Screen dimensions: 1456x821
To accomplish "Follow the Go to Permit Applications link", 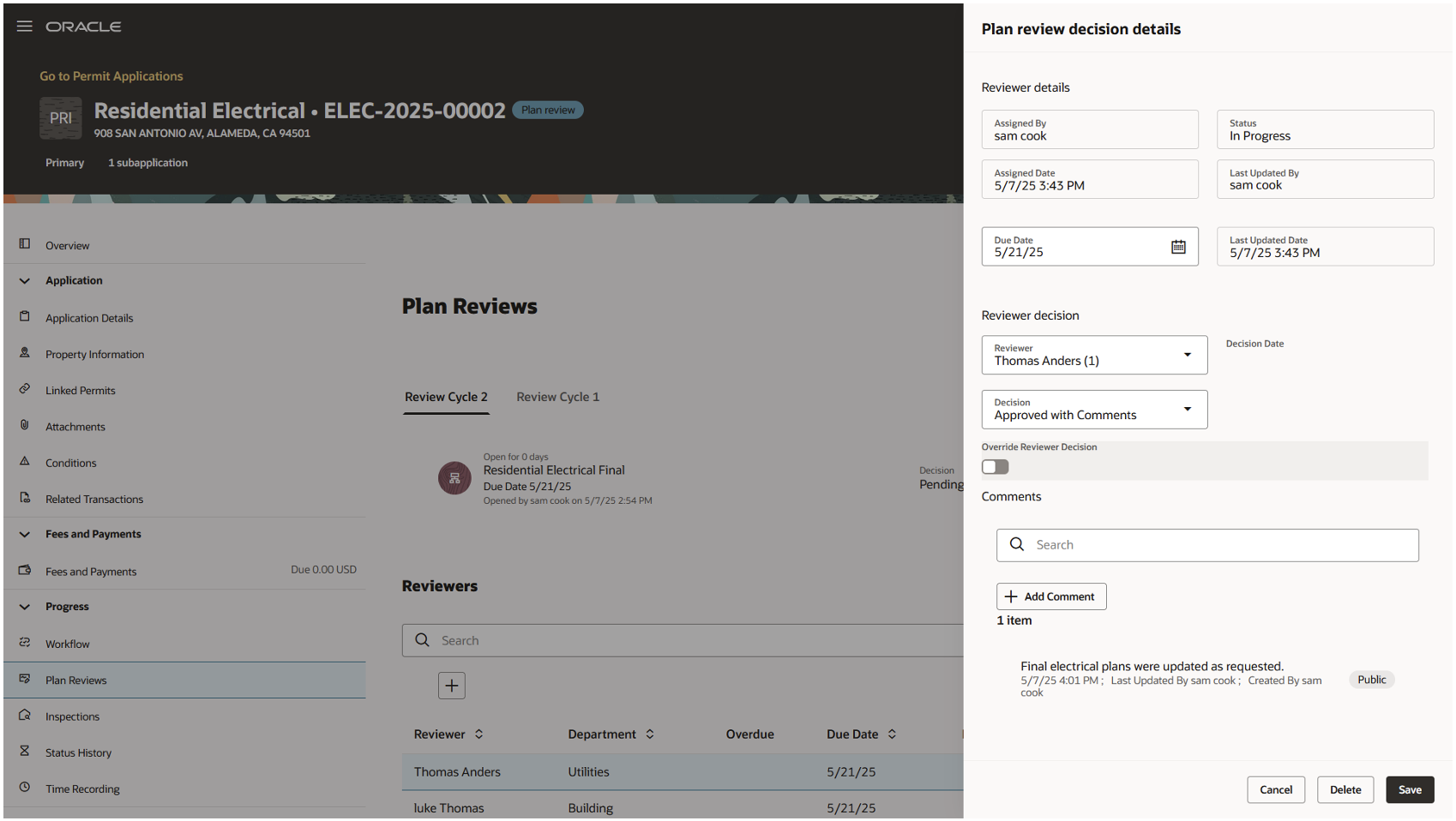I will point(111,76).
